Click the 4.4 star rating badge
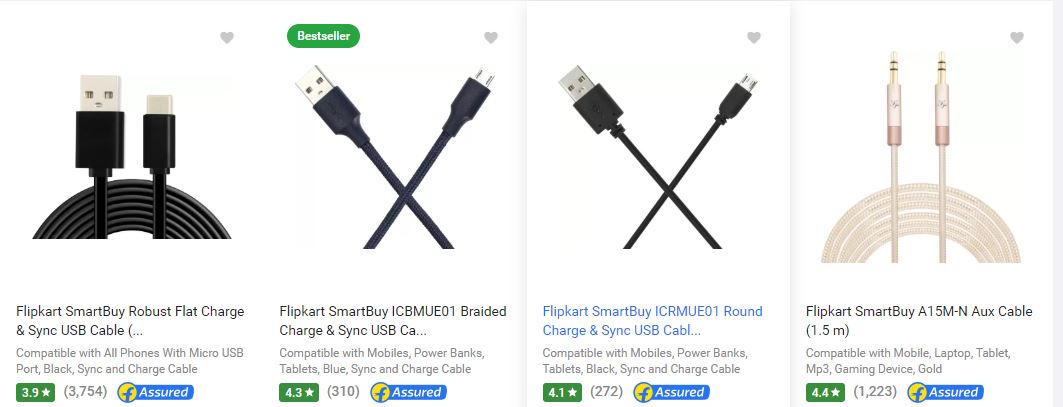 825,392
